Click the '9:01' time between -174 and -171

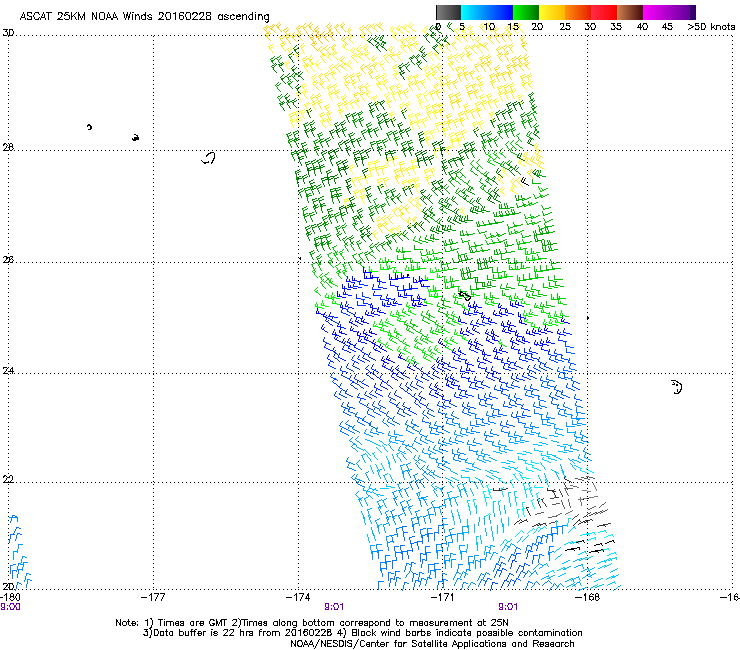point(334,607)
